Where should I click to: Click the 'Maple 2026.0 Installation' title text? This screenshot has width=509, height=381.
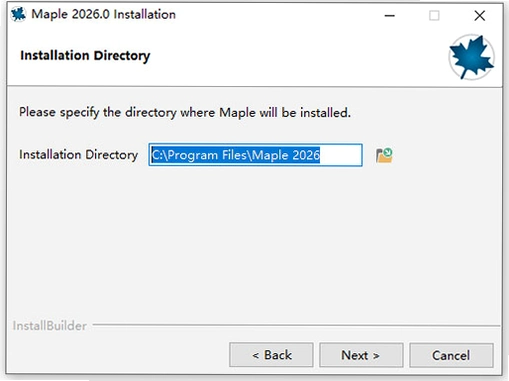[103, 14]
